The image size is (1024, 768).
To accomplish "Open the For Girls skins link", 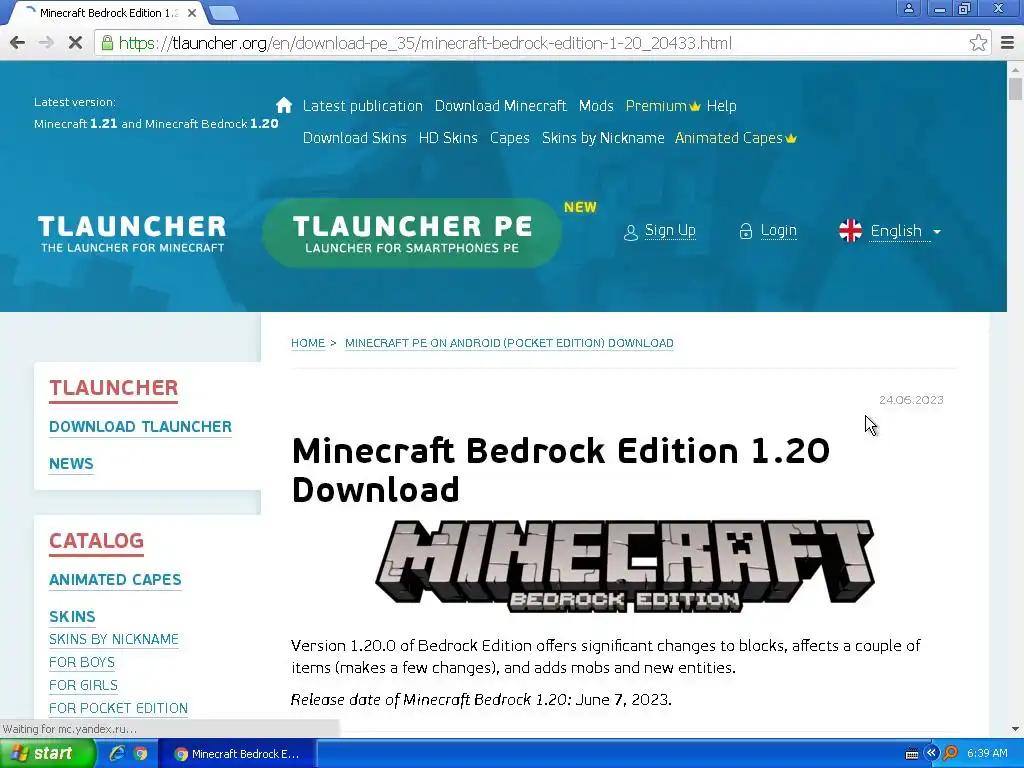I will pos(83,685).
